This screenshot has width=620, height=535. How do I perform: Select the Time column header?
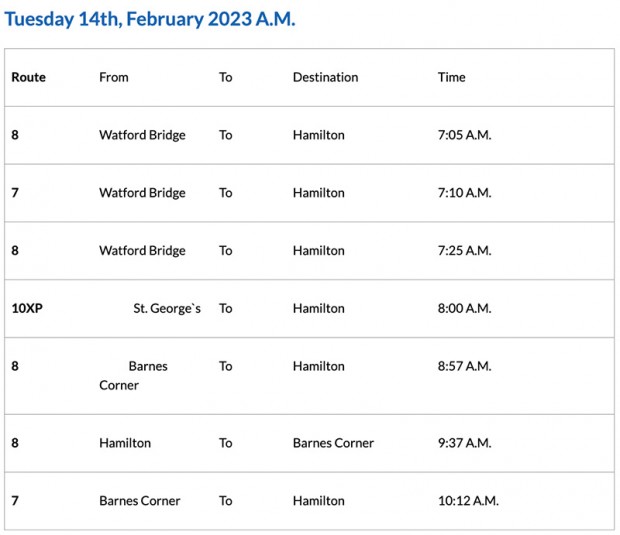click(x=451, y=77)
